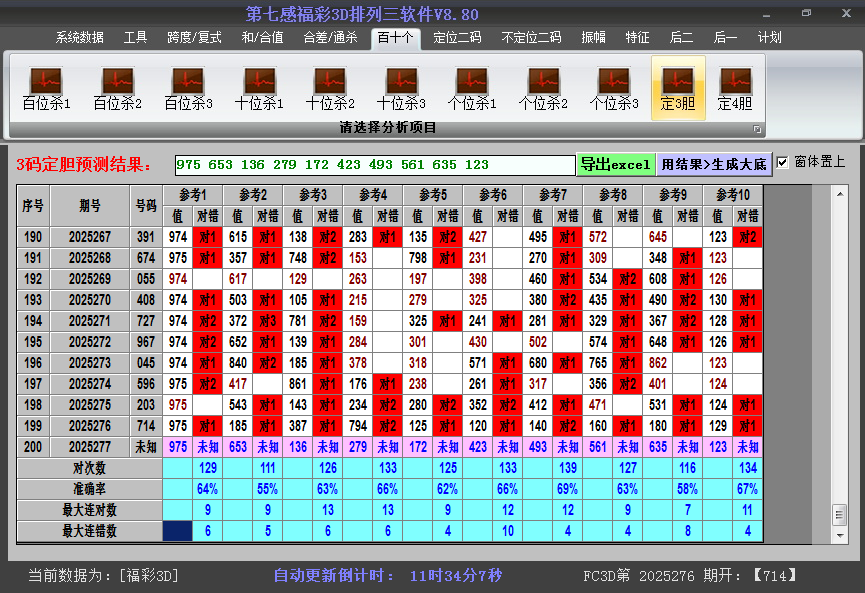
Task: Open the 十位杀1 analysis tool
Action: tap(257, 84)
